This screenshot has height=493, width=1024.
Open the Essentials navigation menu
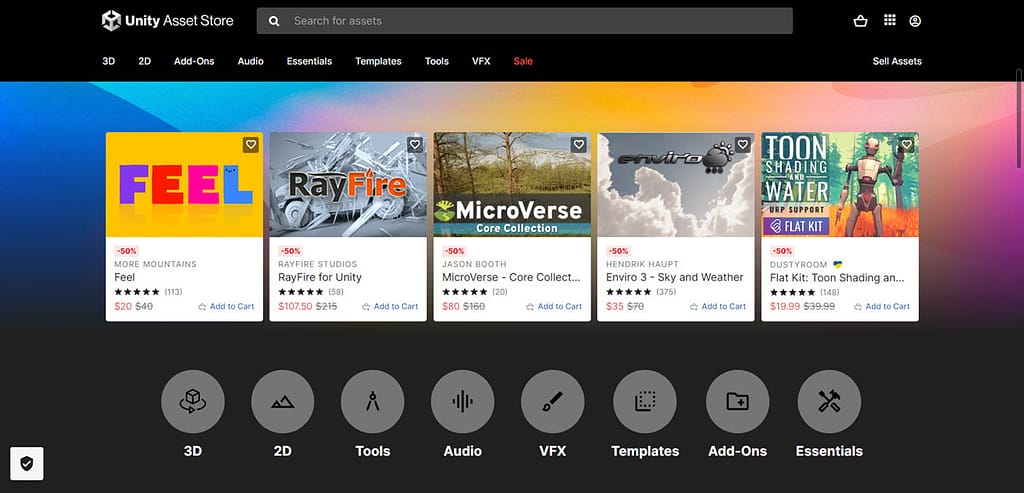pos(310,61)
